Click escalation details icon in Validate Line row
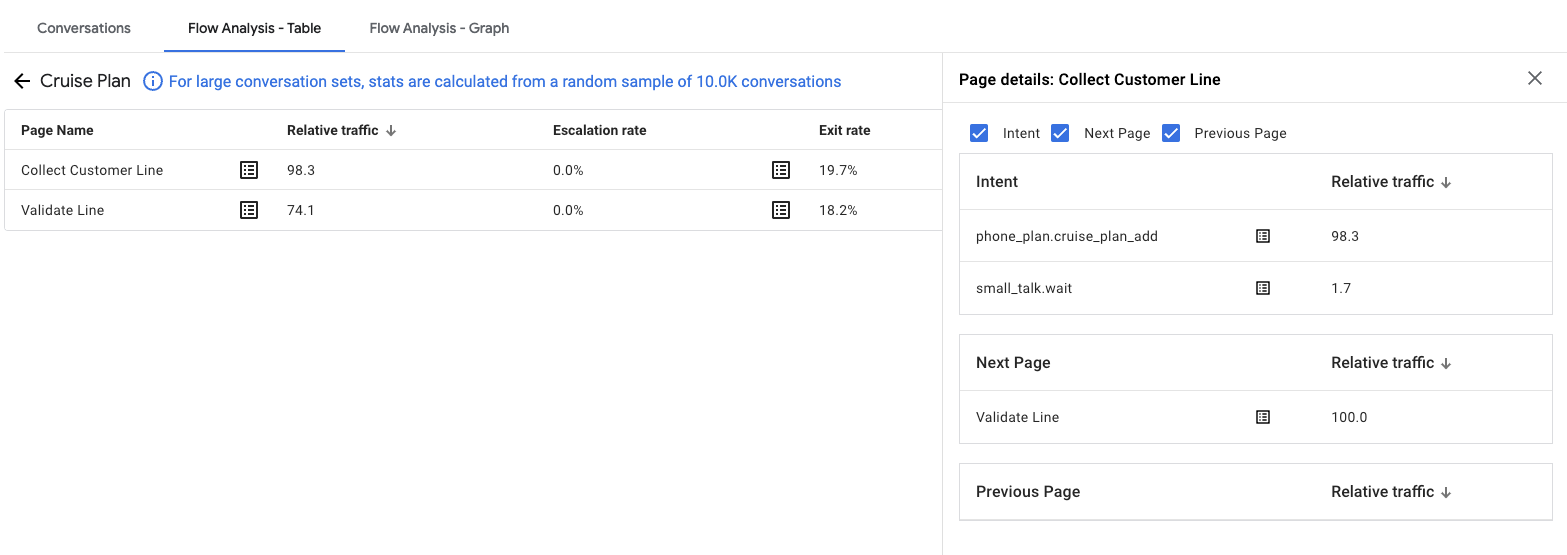The image size is (1567, 555). click(x=781, y=210)
